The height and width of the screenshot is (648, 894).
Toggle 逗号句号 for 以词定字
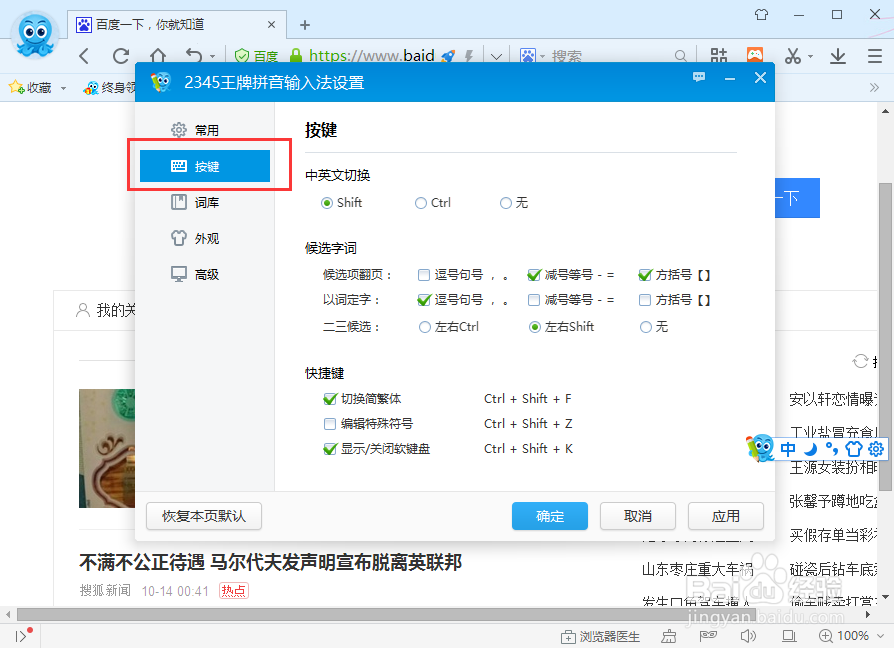[x=424, y=300]
